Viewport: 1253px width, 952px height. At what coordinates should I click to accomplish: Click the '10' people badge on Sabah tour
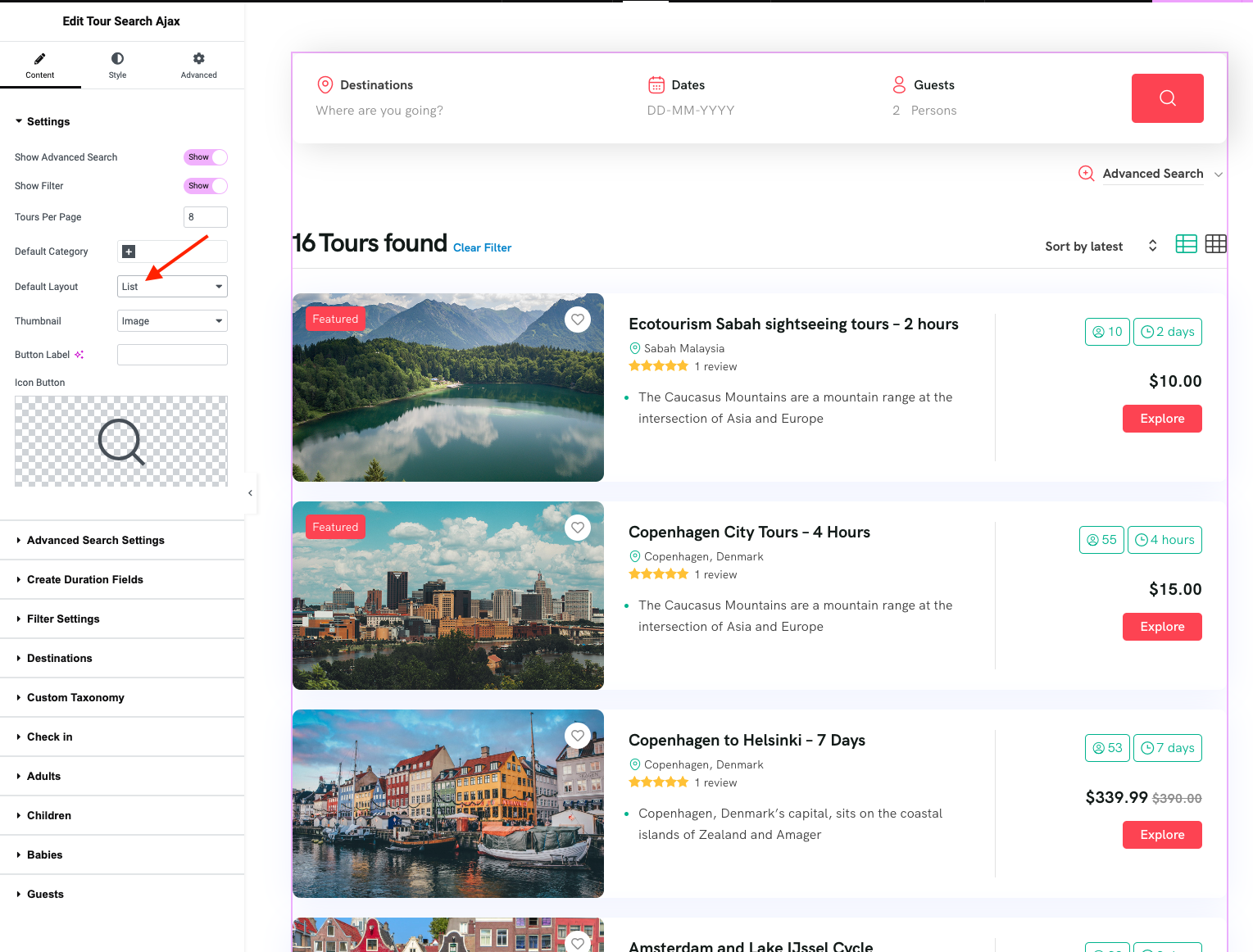[x=1107, y=332]
